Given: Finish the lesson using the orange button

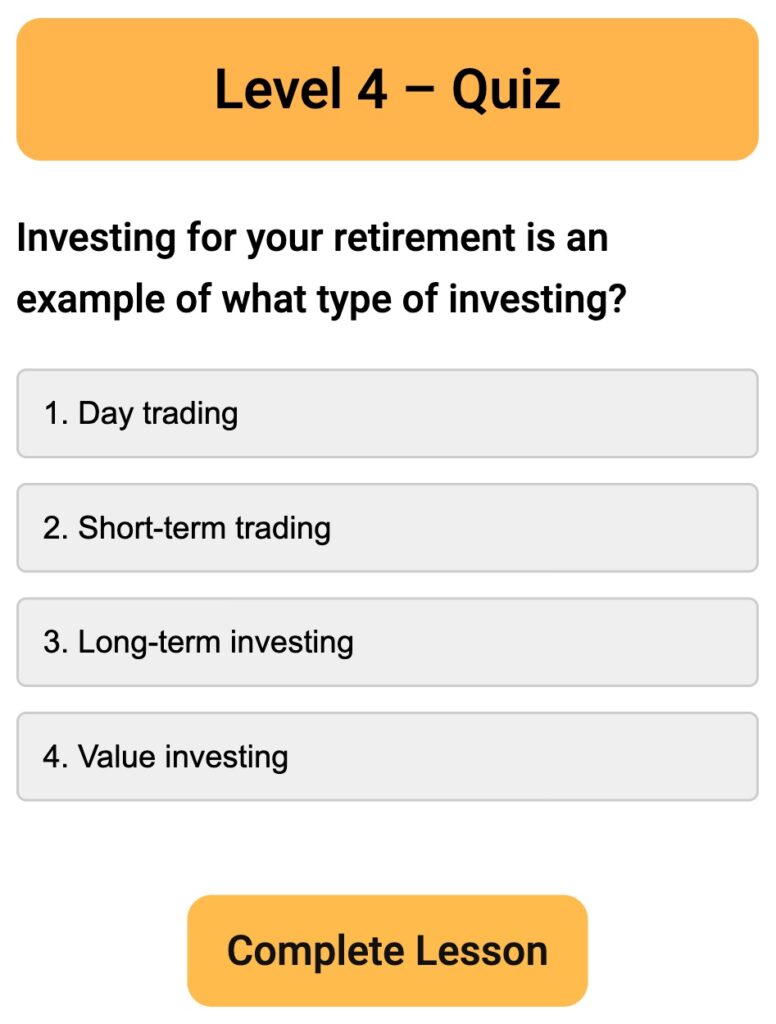Looking at the screenshot, I should [387, 950].
